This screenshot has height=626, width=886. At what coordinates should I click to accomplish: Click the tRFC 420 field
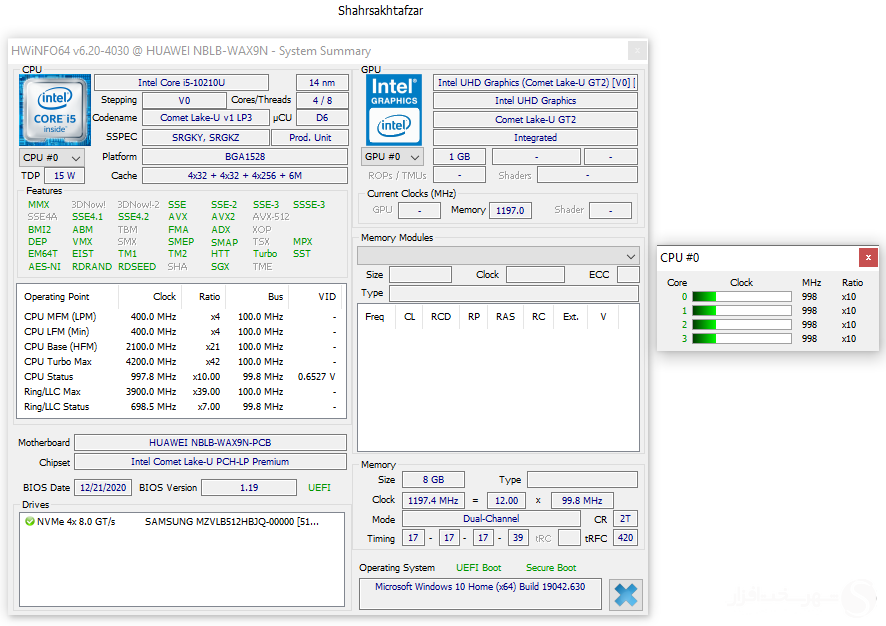tap(625, 538)
